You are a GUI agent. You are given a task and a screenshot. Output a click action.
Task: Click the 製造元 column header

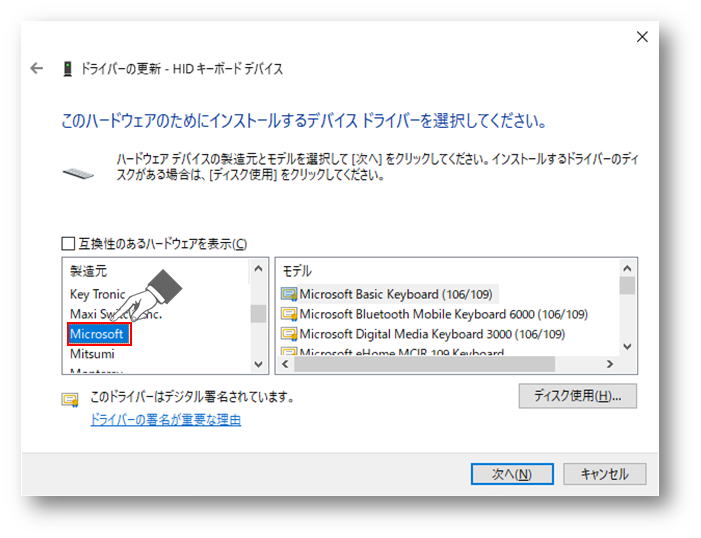88,271
